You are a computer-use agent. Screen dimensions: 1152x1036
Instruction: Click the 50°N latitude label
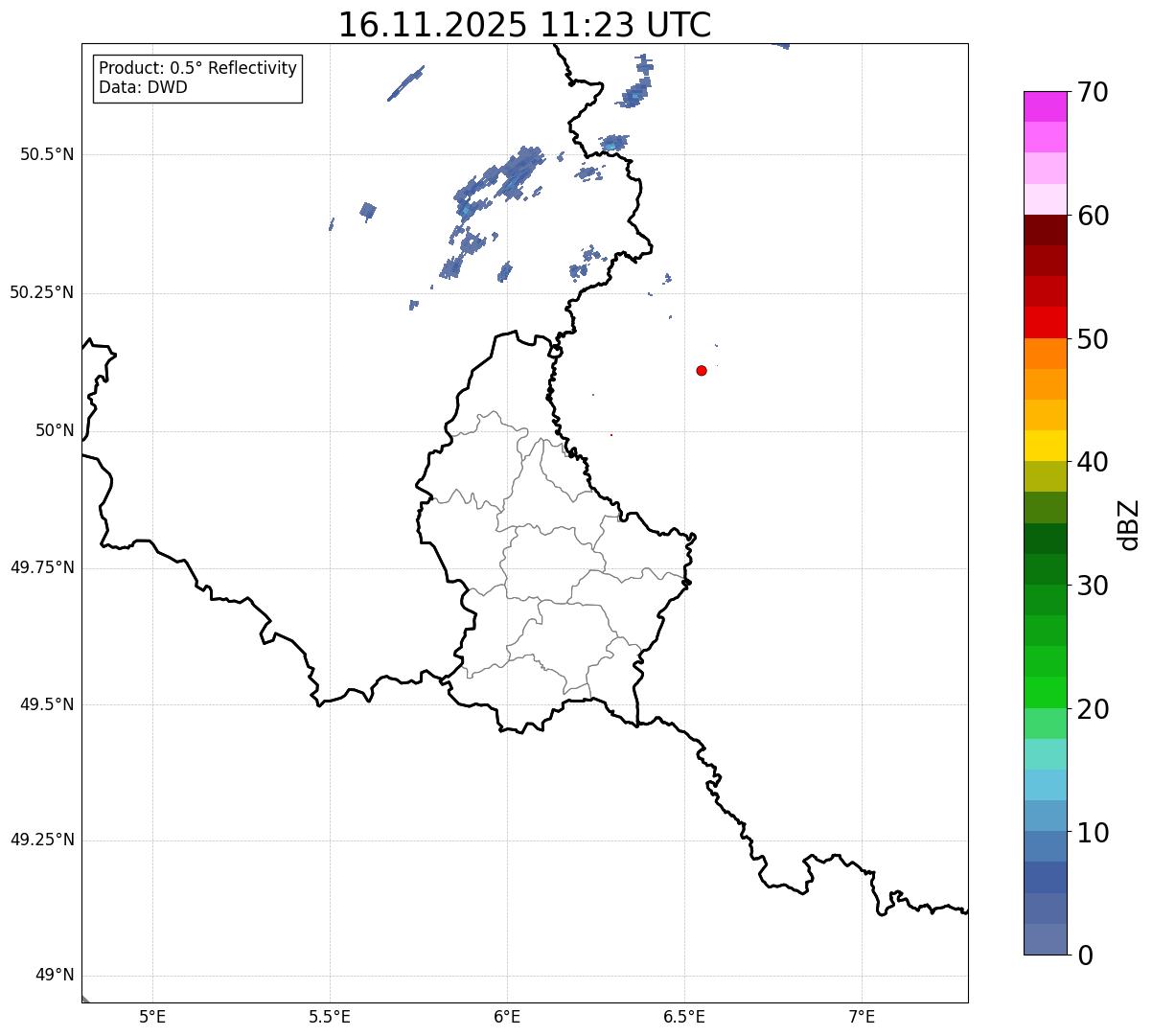[55, 430]
